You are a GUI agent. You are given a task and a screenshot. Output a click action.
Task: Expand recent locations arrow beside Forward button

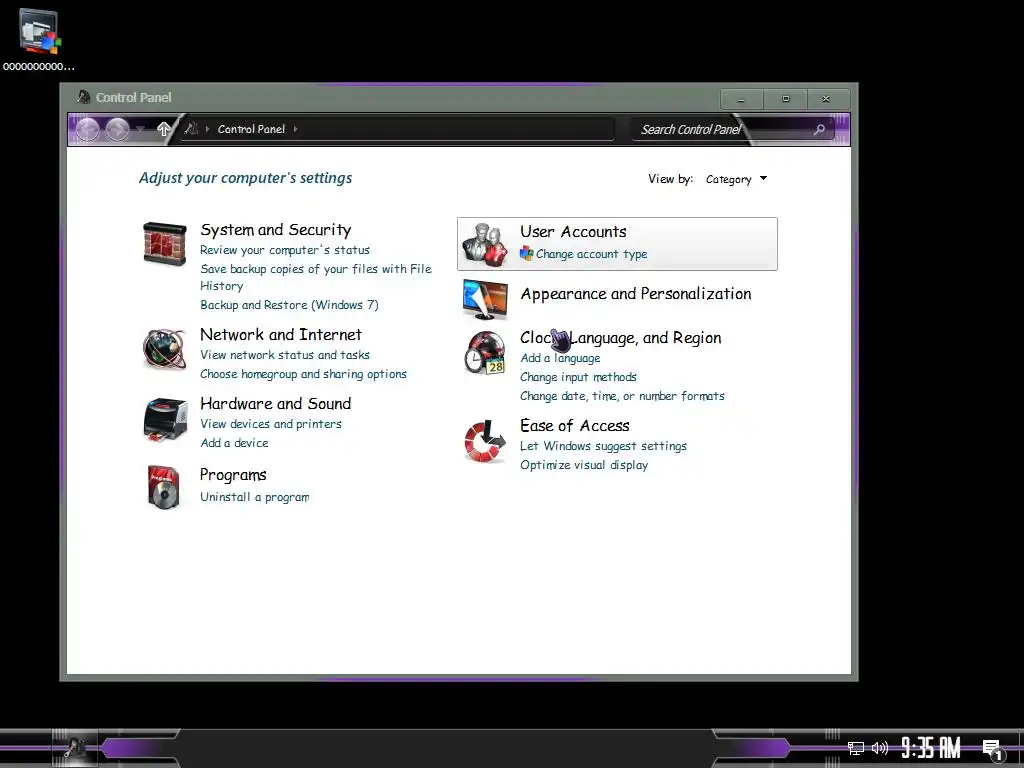tap(140, 129)
